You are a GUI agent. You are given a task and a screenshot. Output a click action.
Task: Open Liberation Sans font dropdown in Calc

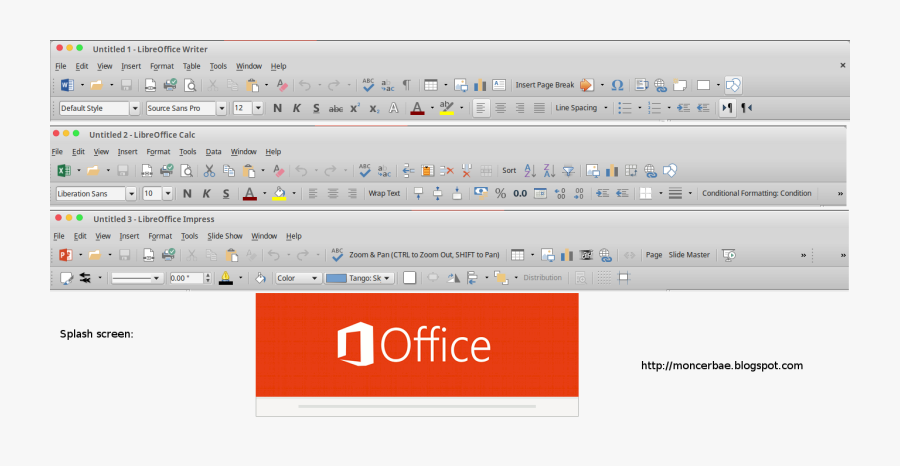tap(131, 193)
